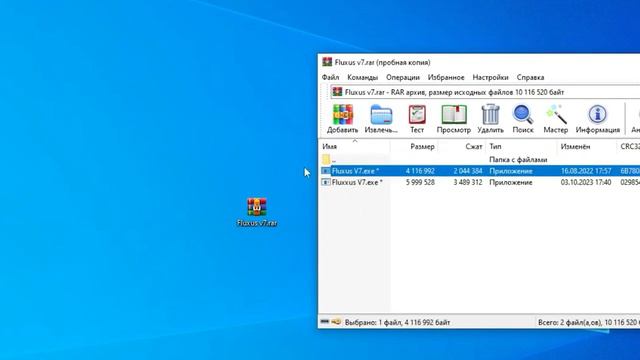Click size value 4 116 992
The width and height of the screenshot is (640, 360).
[420, 171]
